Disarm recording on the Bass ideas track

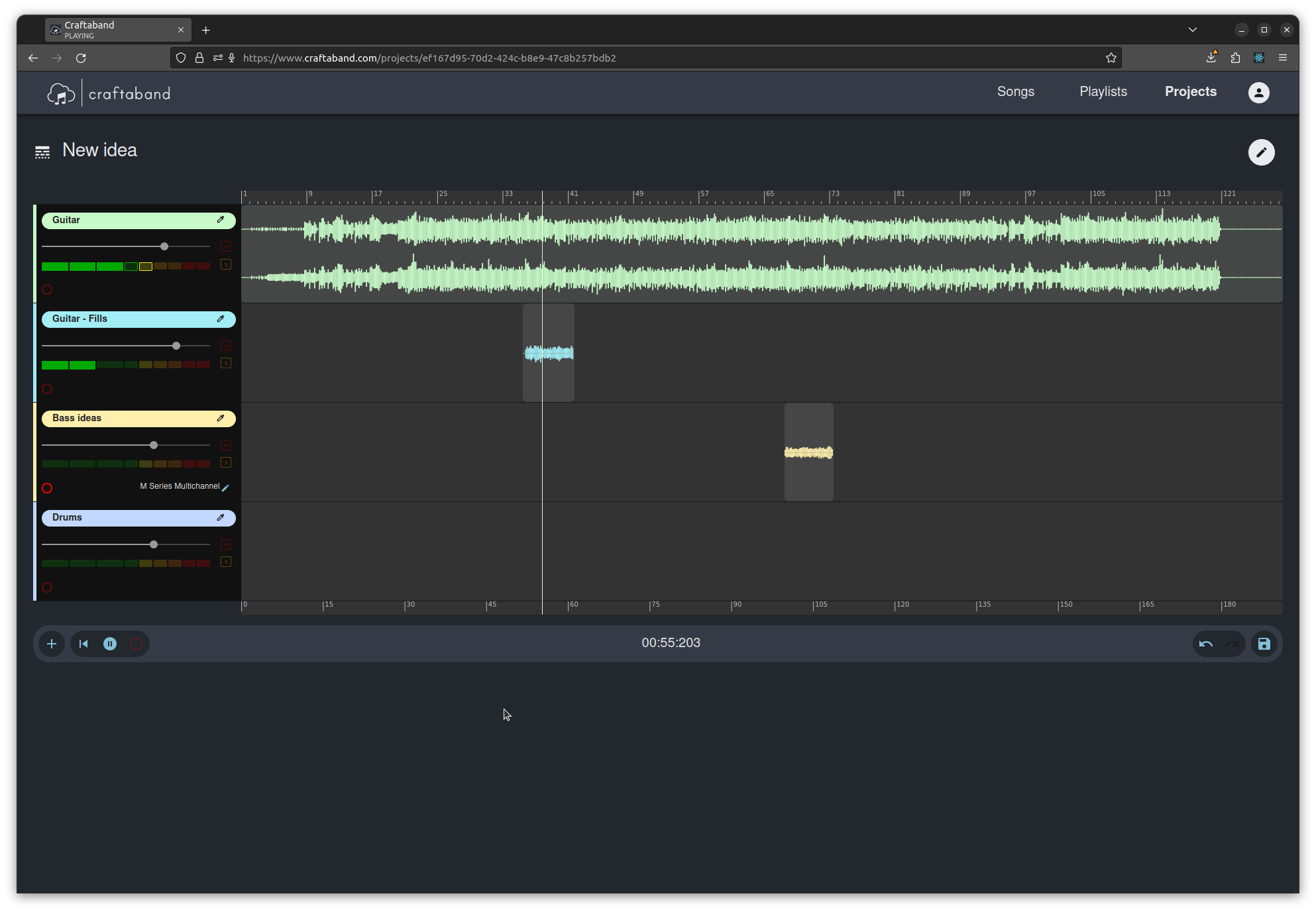click(x=47, y=488)
